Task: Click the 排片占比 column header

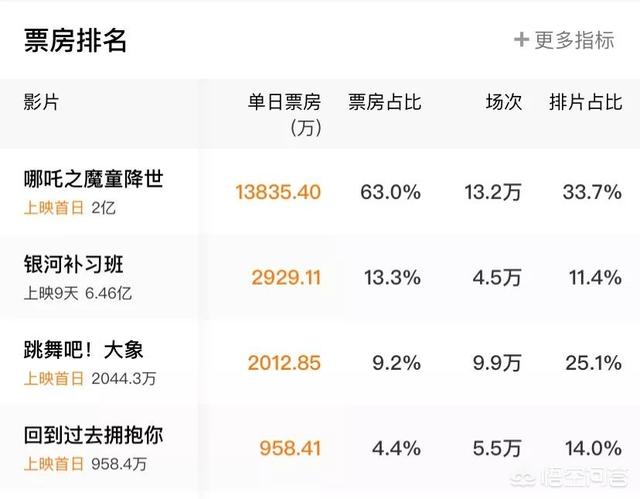Action: pyautogui.click(x=586, y=102)
